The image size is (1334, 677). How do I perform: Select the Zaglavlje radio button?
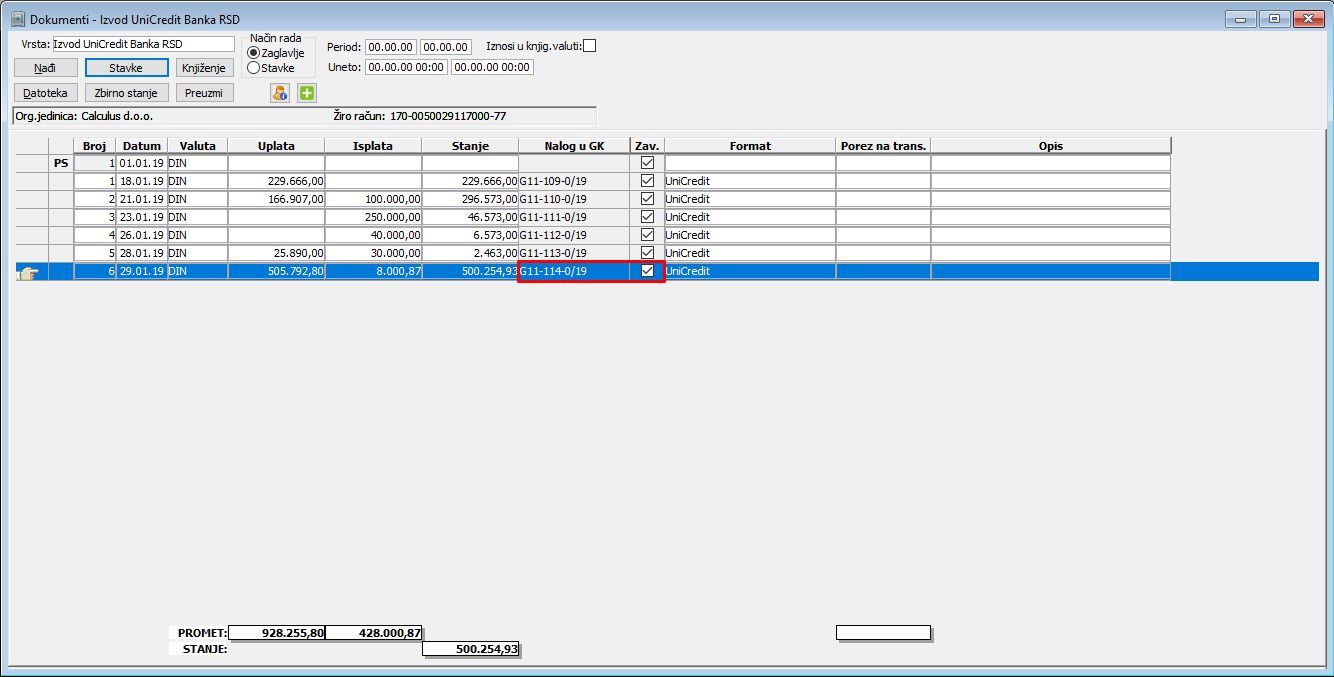[x=253, y=52]
